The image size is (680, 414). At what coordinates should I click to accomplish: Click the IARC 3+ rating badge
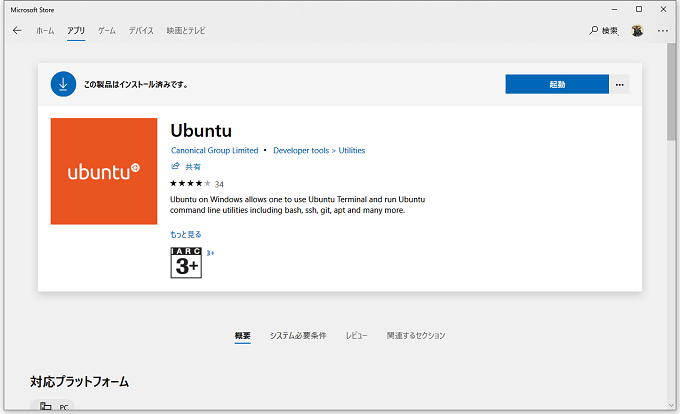[186, 263]
